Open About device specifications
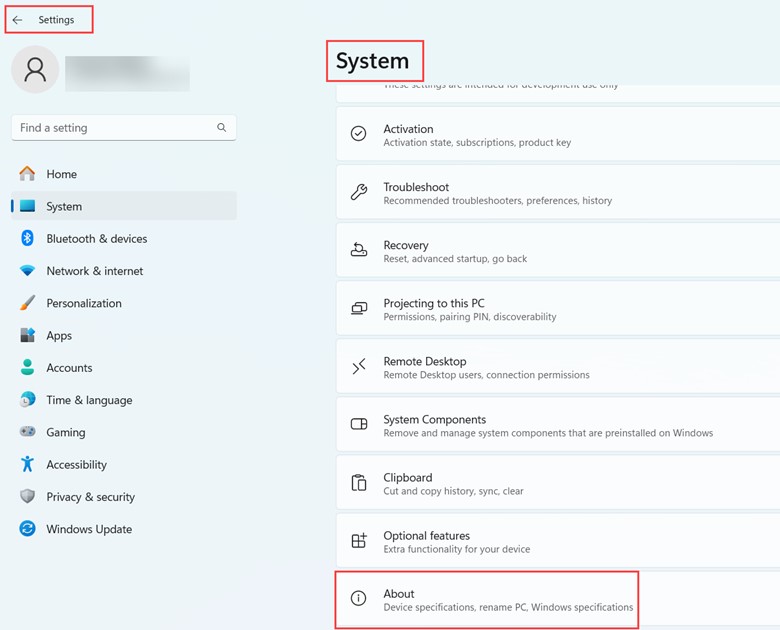This screenshot has height=630, width=780. click(x=558, y=599)
